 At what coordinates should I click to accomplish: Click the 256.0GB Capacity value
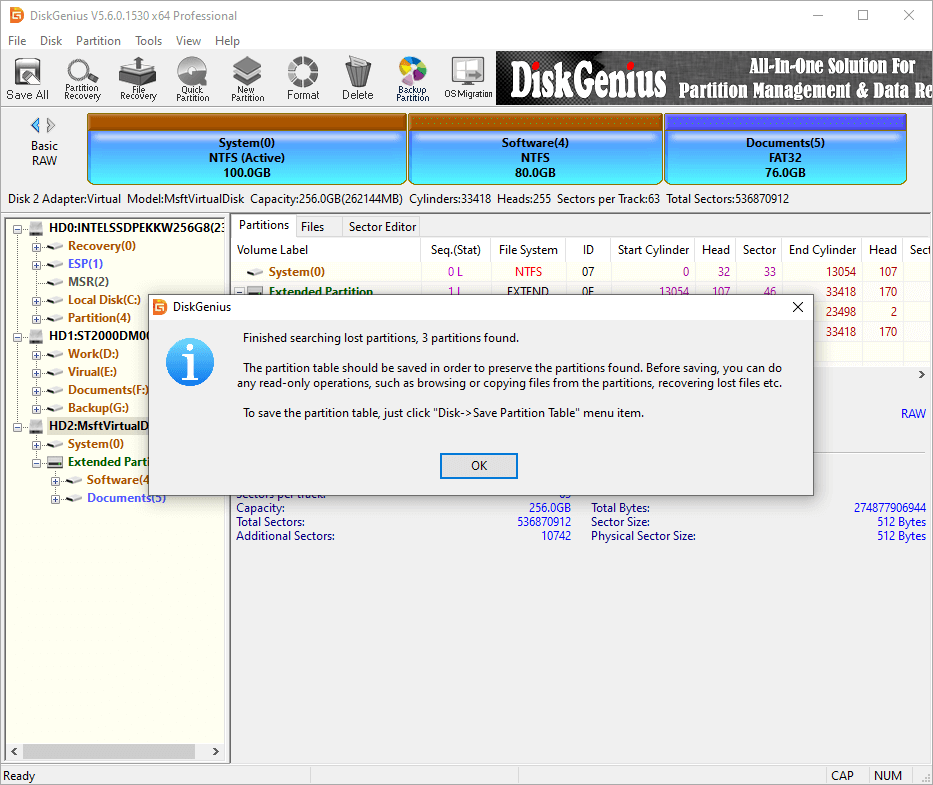click(x=549, y=508)
